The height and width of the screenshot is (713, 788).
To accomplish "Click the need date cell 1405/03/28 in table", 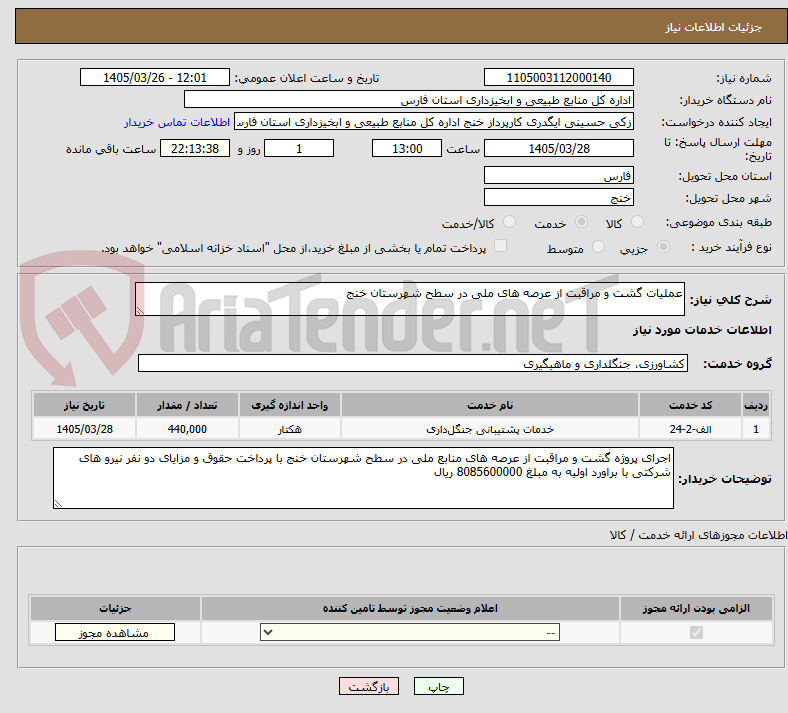I will click(84, 429).
